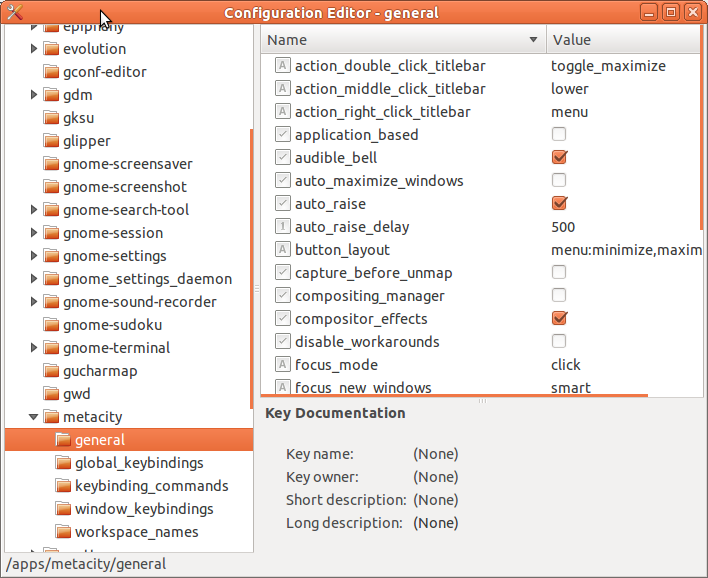The image size is (708, 578).
Task: Click the keybinding_commands folder icon
Action: click(x=63, y=486)
